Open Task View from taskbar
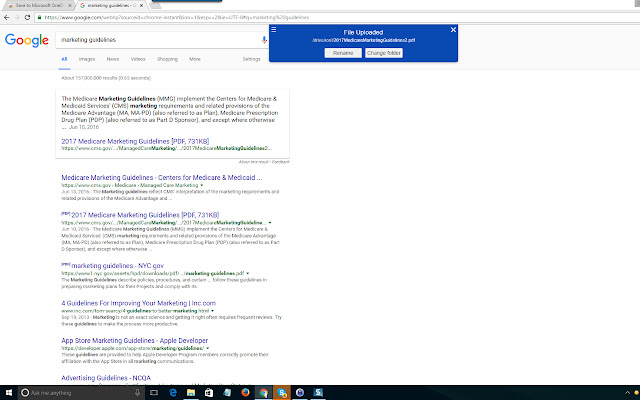Viewport: 640px width, 400px height. click(x=154, y=393)
